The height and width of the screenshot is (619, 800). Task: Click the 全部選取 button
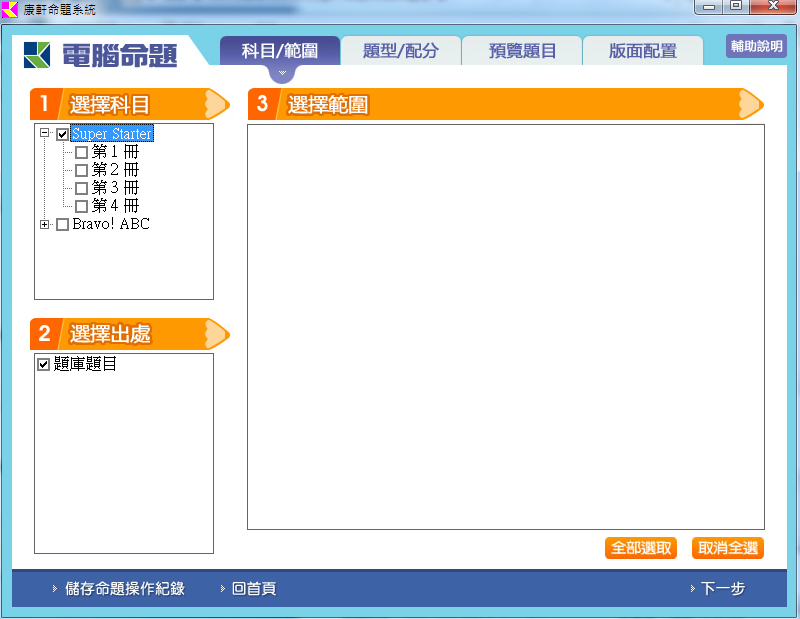(641, 548)
